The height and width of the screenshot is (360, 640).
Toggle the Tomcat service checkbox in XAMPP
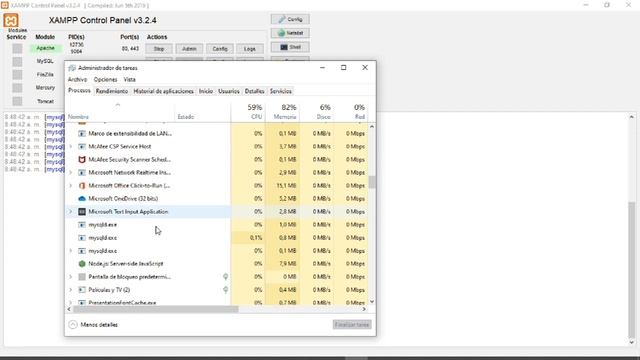(17, 101)
